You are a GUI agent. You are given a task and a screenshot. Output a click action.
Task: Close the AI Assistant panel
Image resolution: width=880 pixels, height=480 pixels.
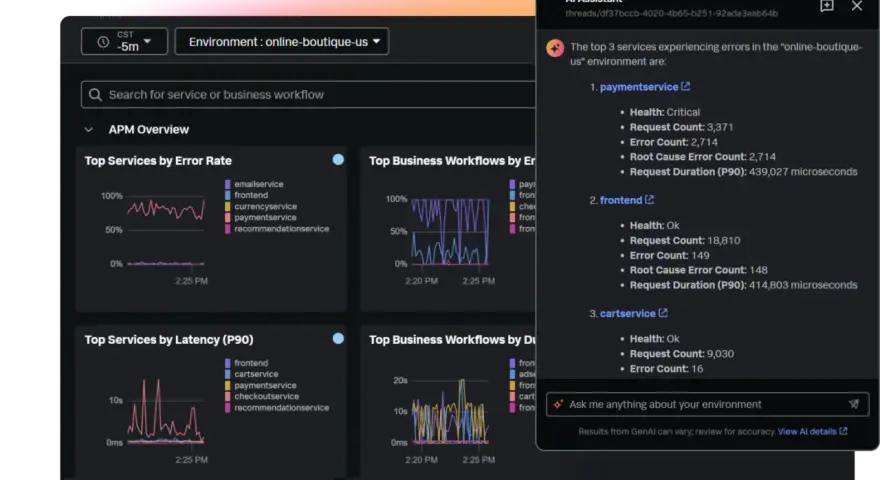point(856,6)
